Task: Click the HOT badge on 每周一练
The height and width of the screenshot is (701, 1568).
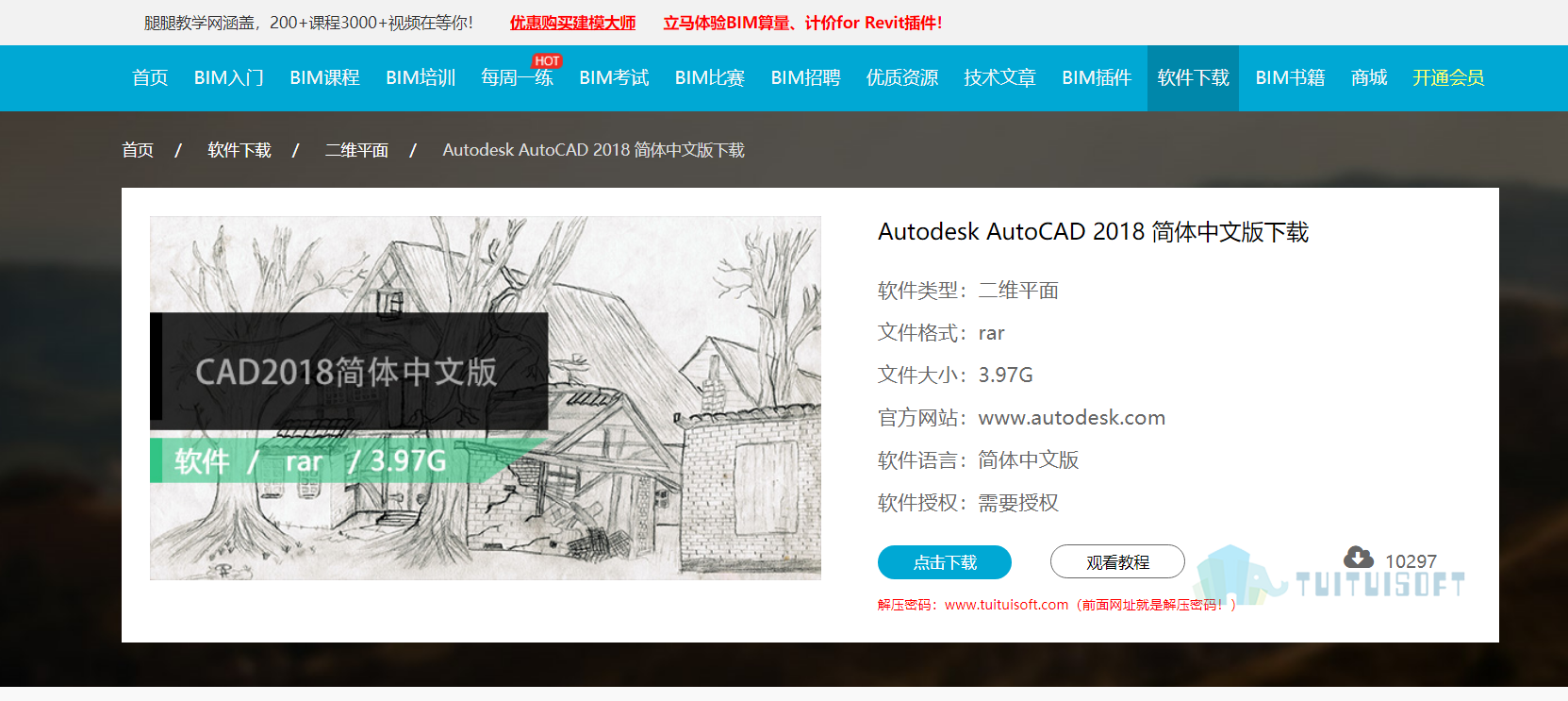Action: pos(547,60)
